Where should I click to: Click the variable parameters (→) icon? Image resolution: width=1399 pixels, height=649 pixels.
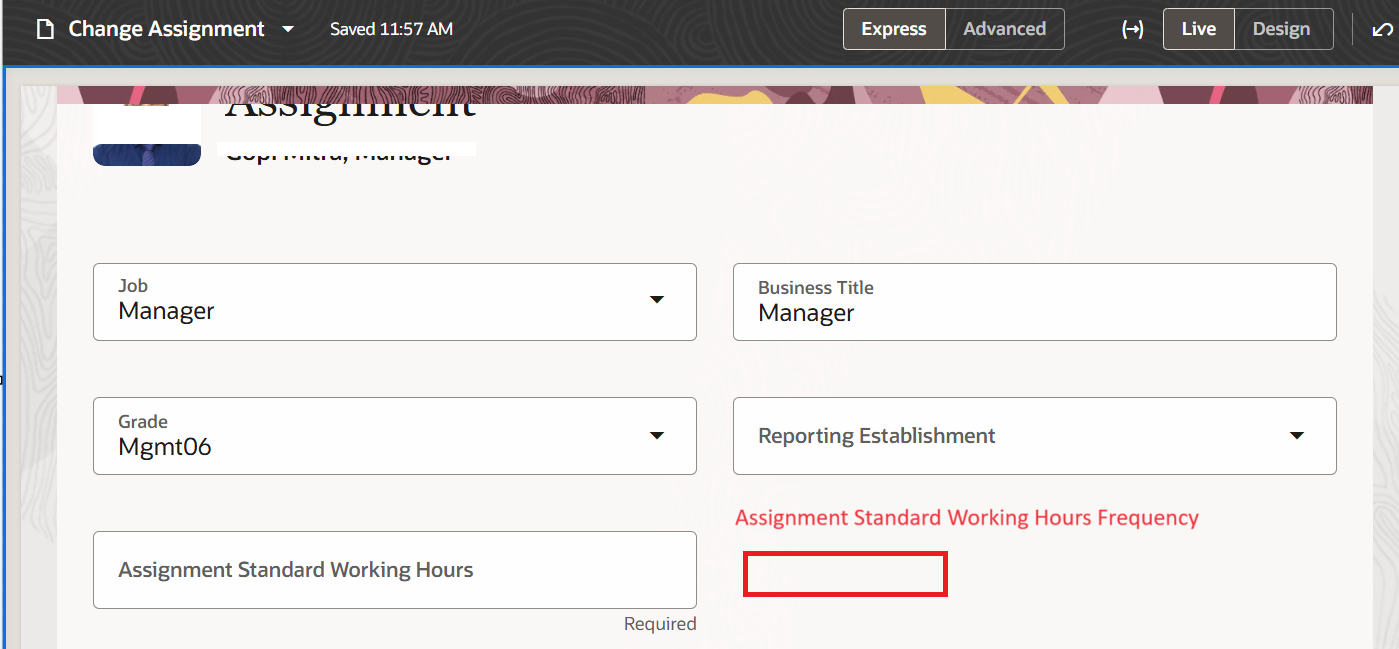[x=1132, y=29]
